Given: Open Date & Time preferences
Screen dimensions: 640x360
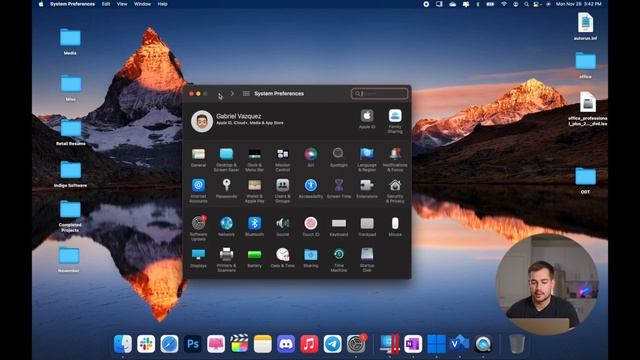Looking at the screenshot, I should [x=282, y=258].
